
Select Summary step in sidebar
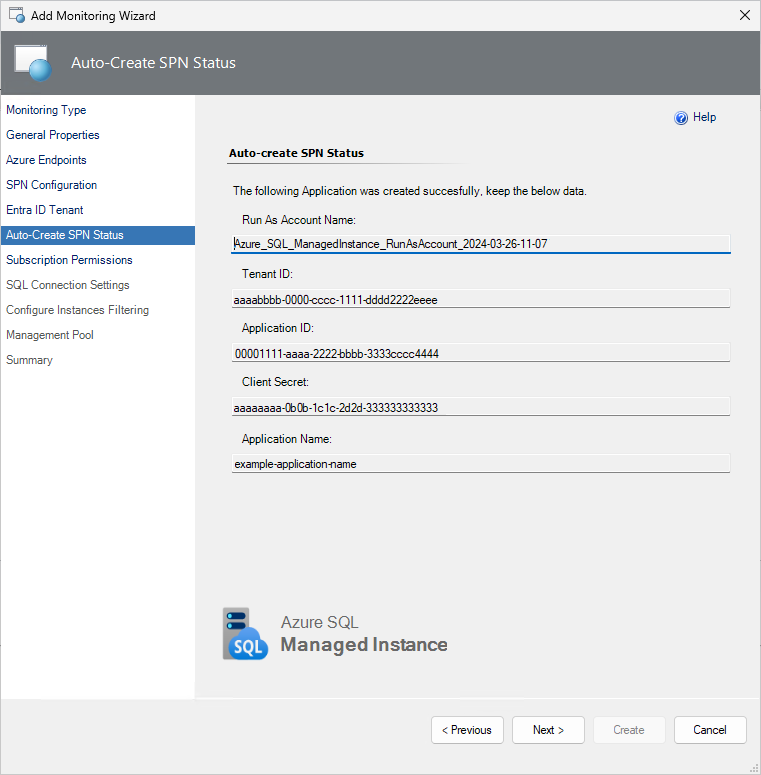[29, 360]
